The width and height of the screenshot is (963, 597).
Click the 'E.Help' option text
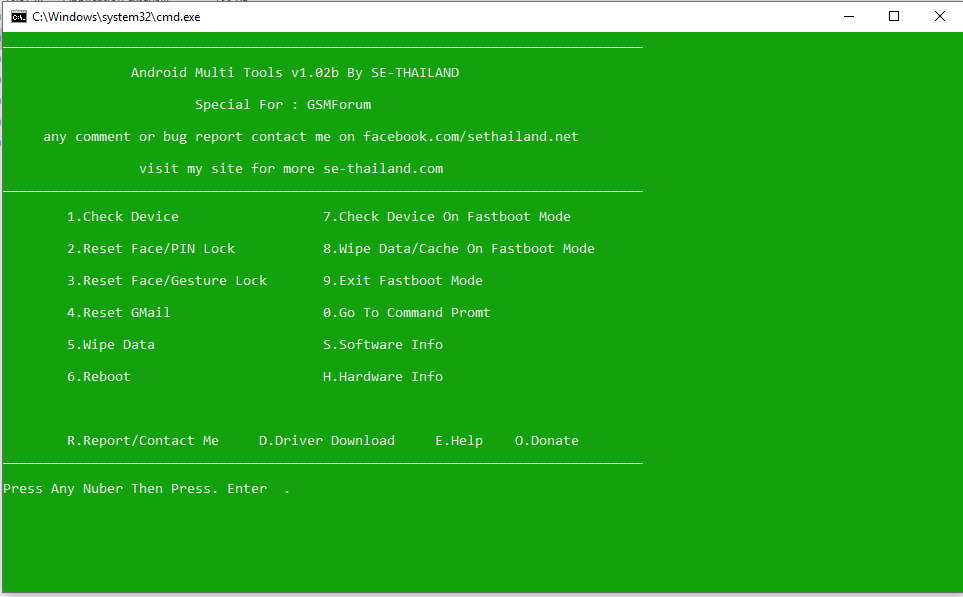[x=459, y=441]
